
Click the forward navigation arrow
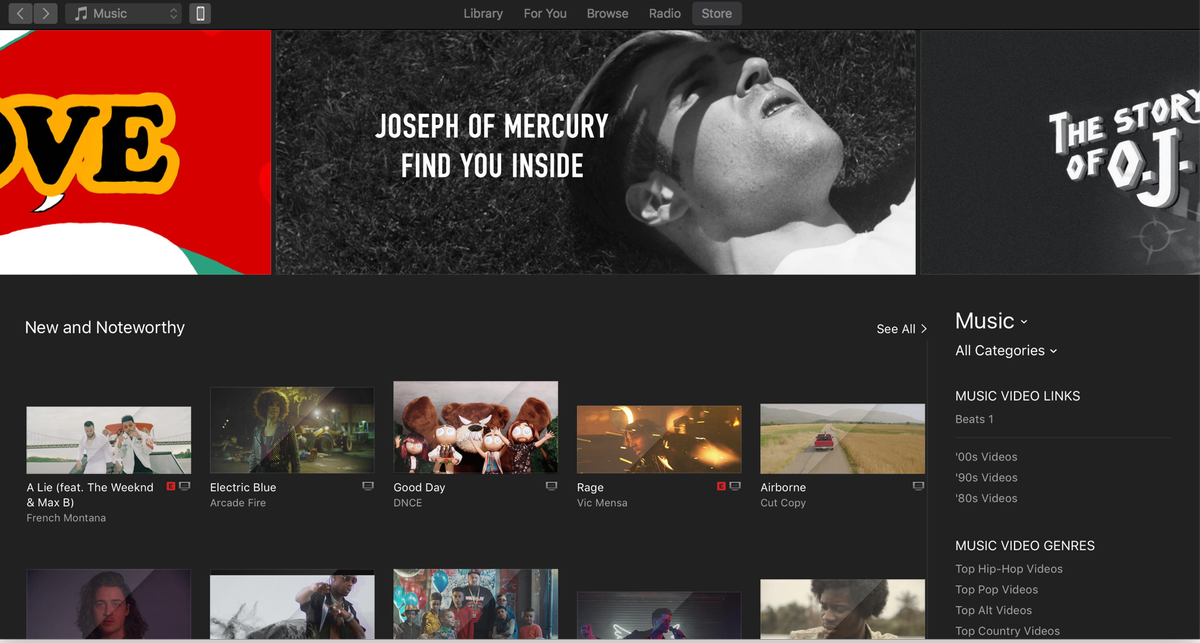42,13
